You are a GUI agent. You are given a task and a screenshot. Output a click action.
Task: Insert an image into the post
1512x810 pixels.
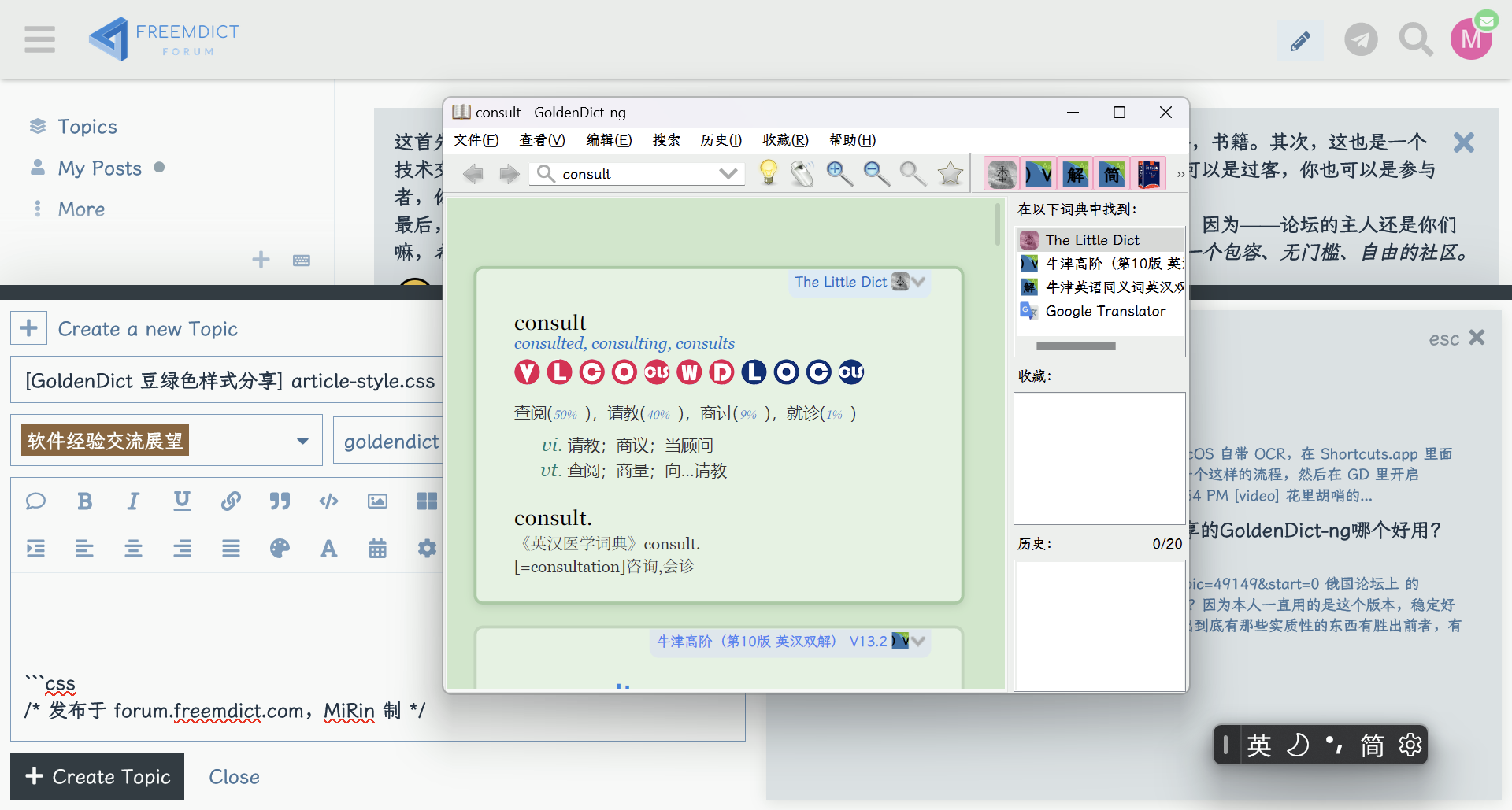(x=377, y=501)
